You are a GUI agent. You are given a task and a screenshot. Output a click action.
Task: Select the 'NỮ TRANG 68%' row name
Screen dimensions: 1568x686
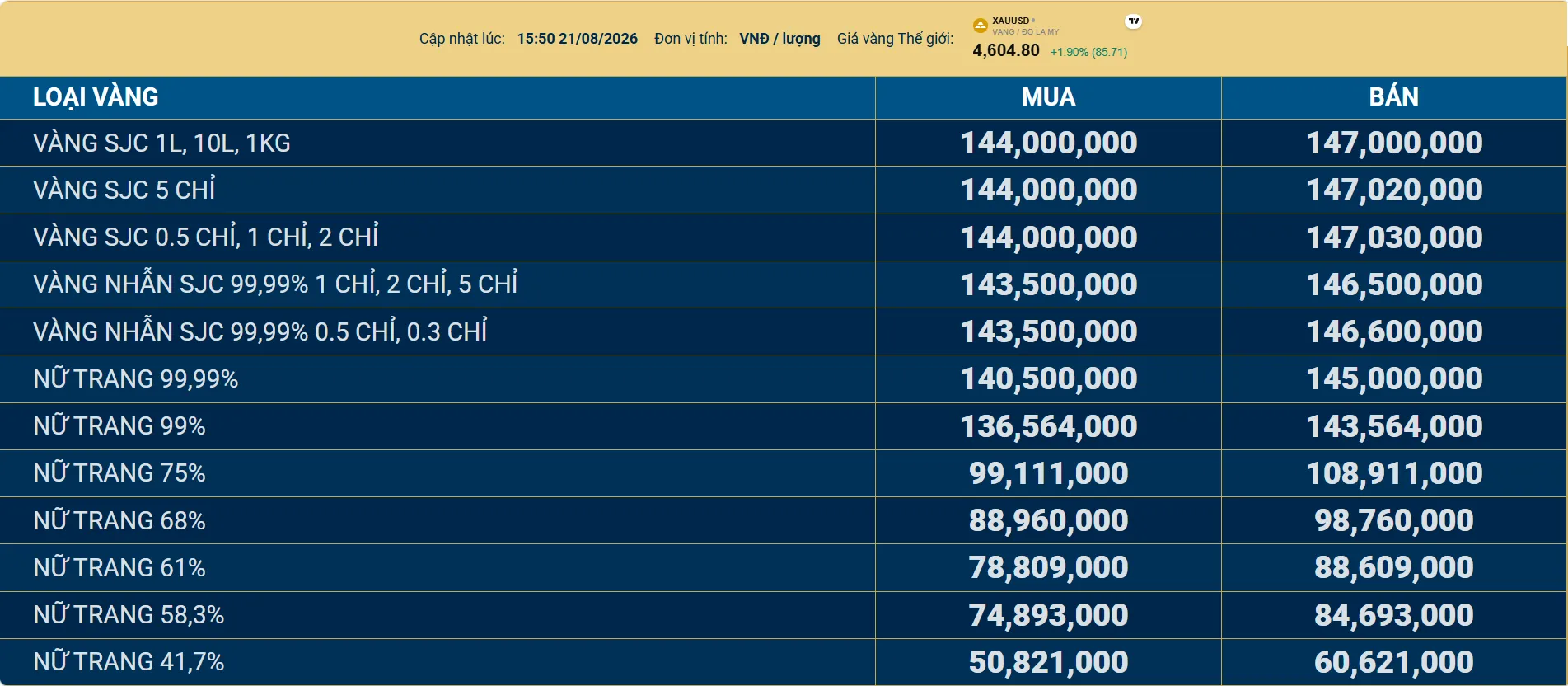point(119,520)
